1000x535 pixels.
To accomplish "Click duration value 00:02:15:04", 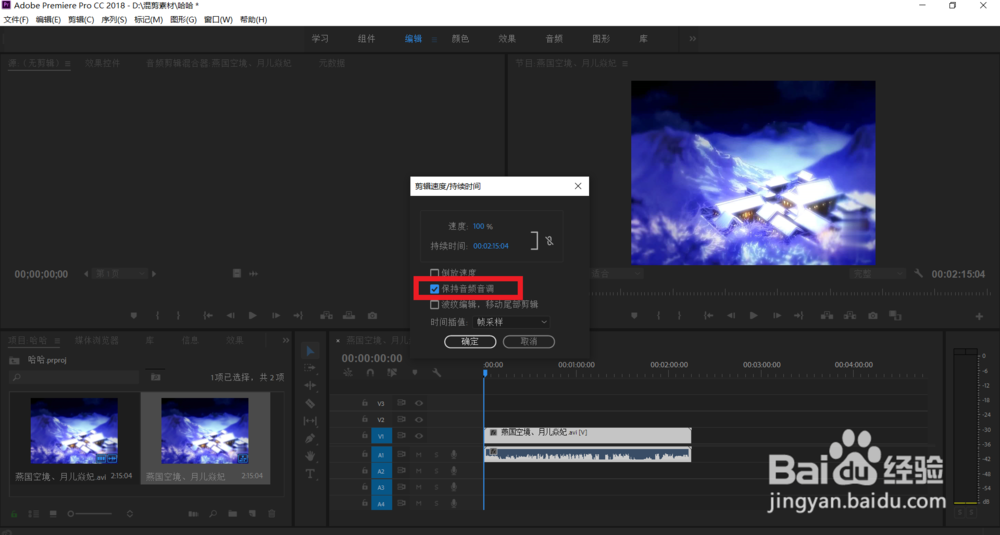I will tap(491, 246).
